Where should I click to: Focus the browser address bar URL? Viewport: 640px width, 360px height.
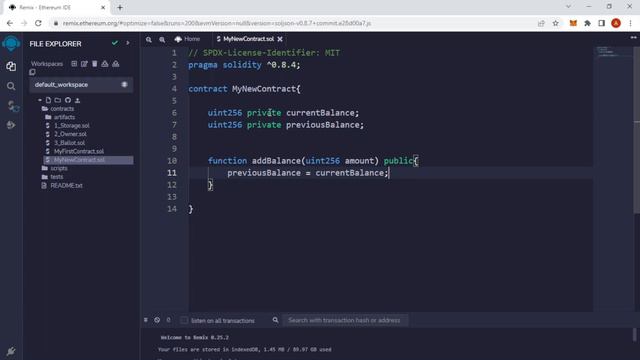tap(217, 23)
